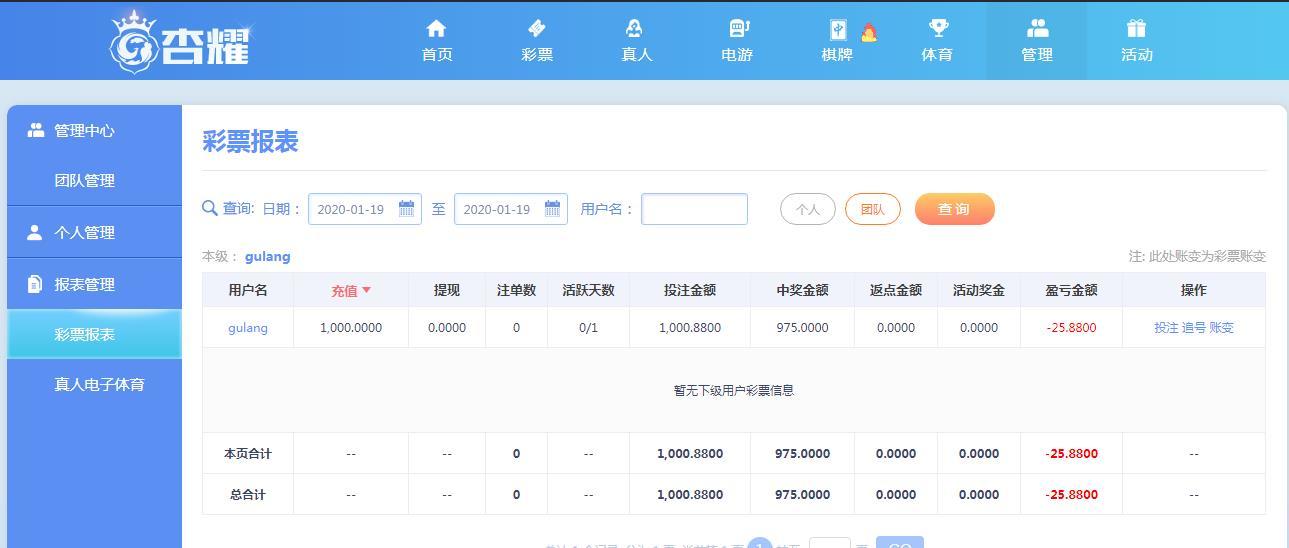Open the sports trophy icon 体育
Screen dimensions: 1289x548
(x=937, y=29)
